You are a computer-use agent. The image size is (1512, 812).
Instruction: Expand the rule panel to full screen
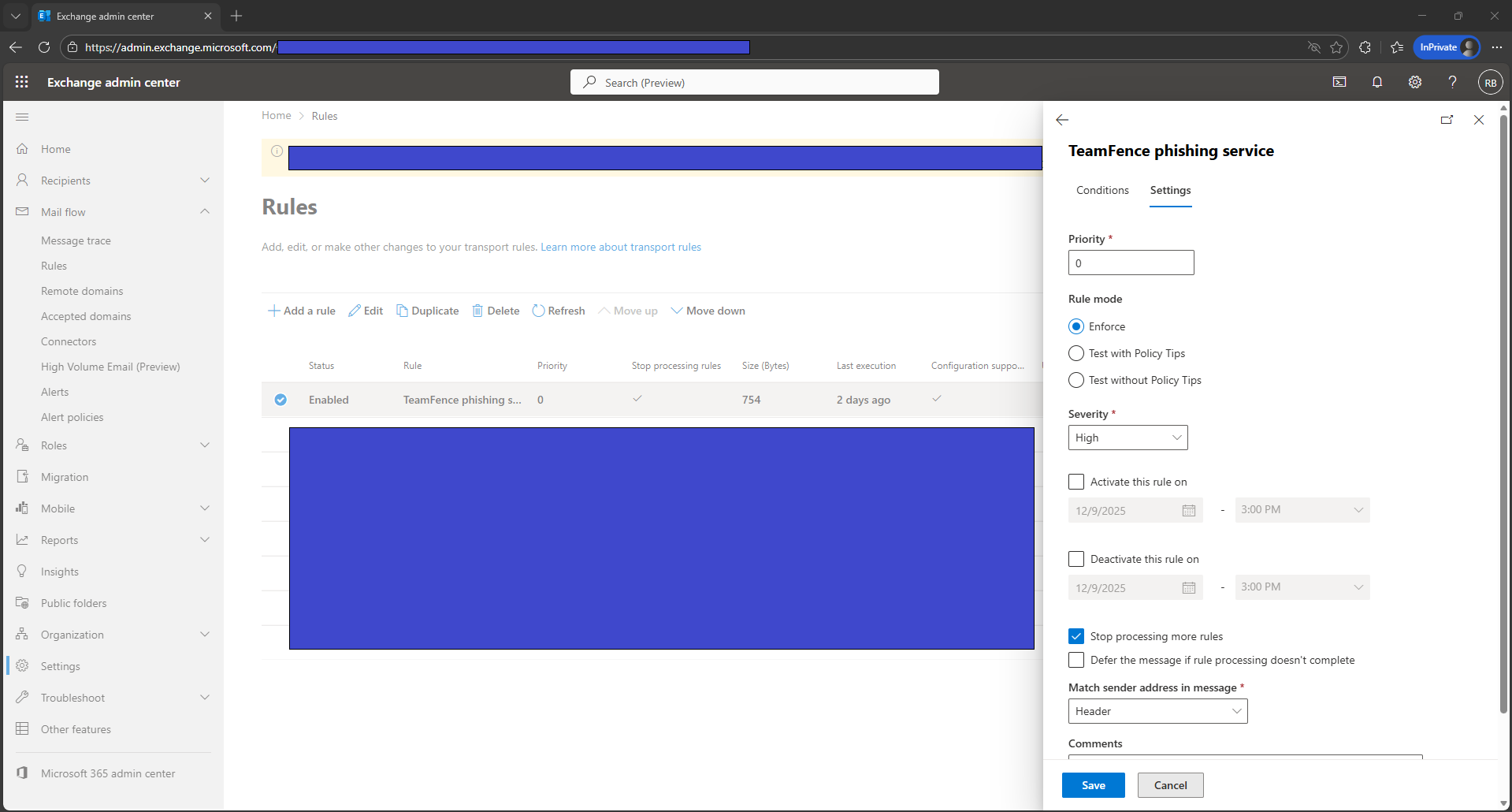pos(1447,120)
